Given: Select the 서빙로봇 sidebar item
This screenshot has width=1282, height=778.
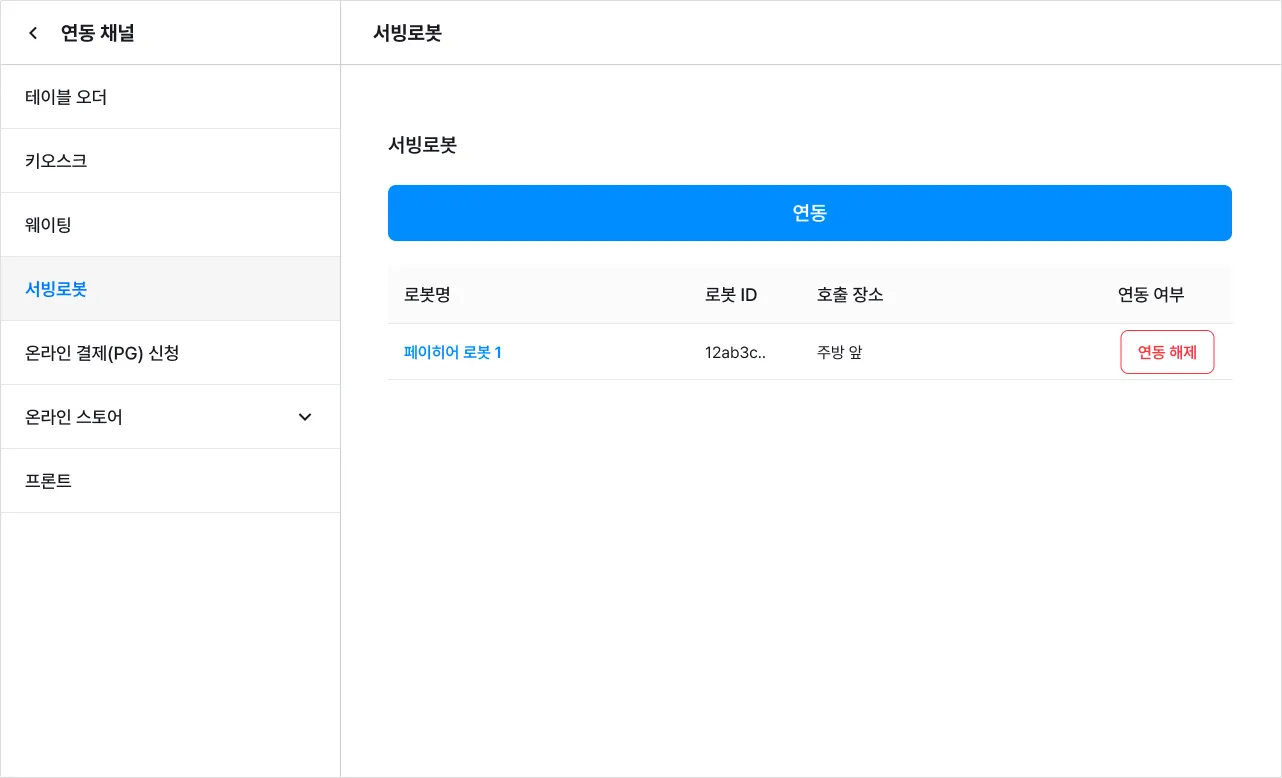Looking at the screenshot, I should click(170, 289).
